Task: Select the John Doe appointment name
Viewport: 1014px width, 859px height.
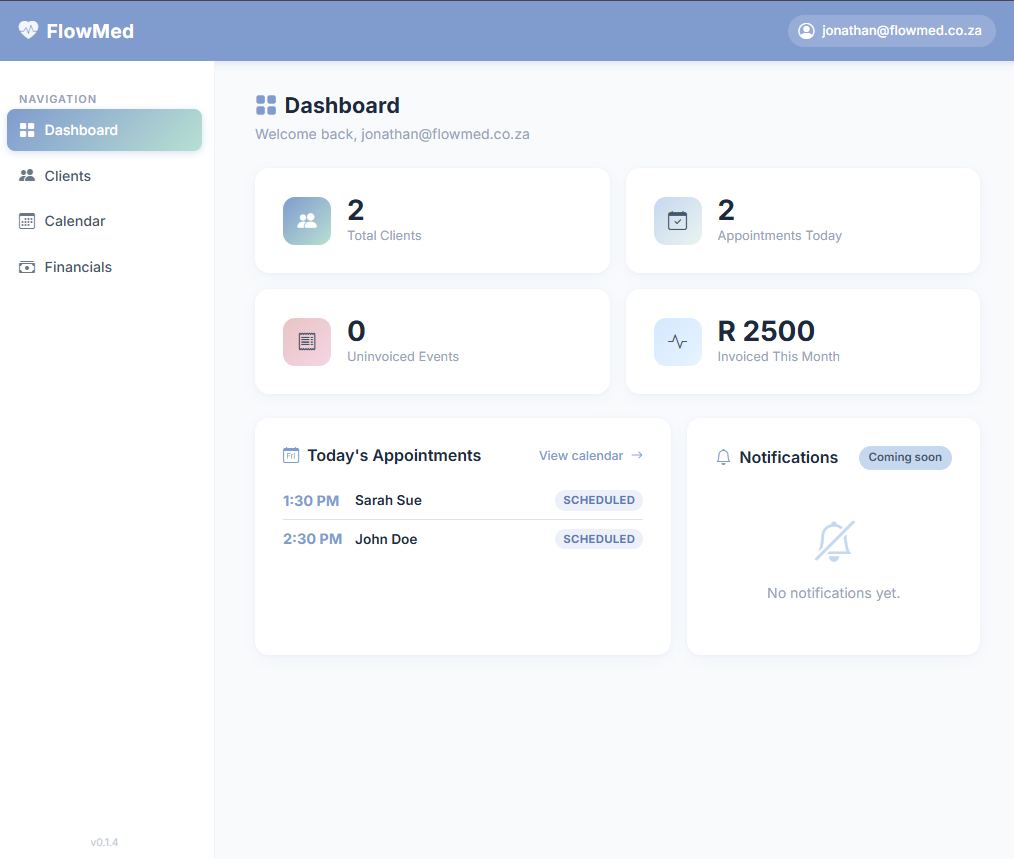Action: (386, 539)
